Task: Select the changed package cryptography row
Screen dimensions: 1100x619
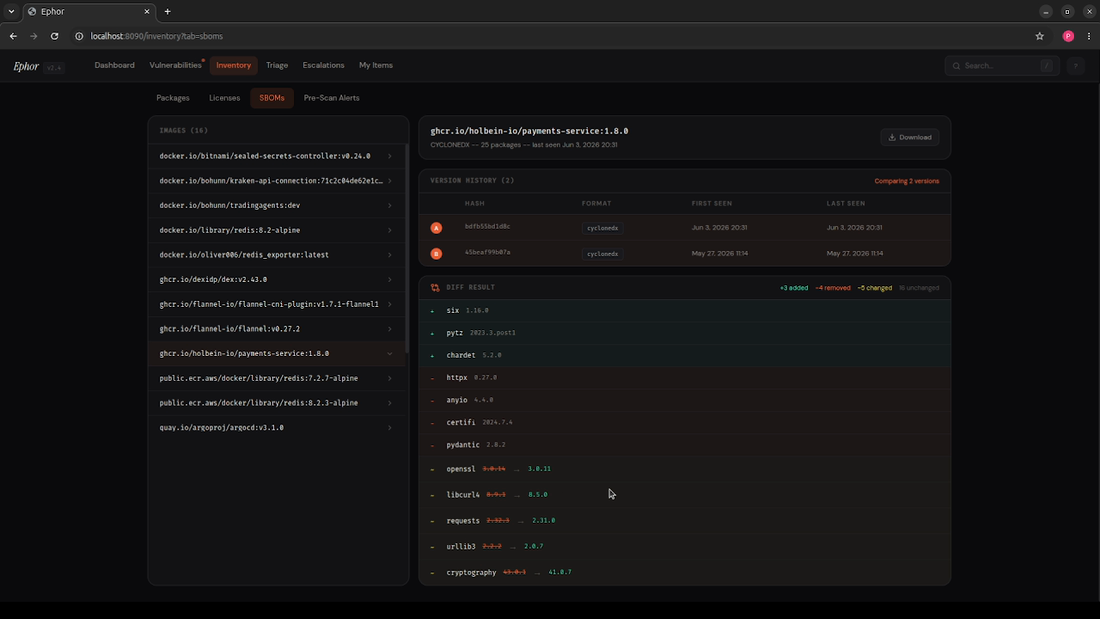Action: tap(685, 573)
